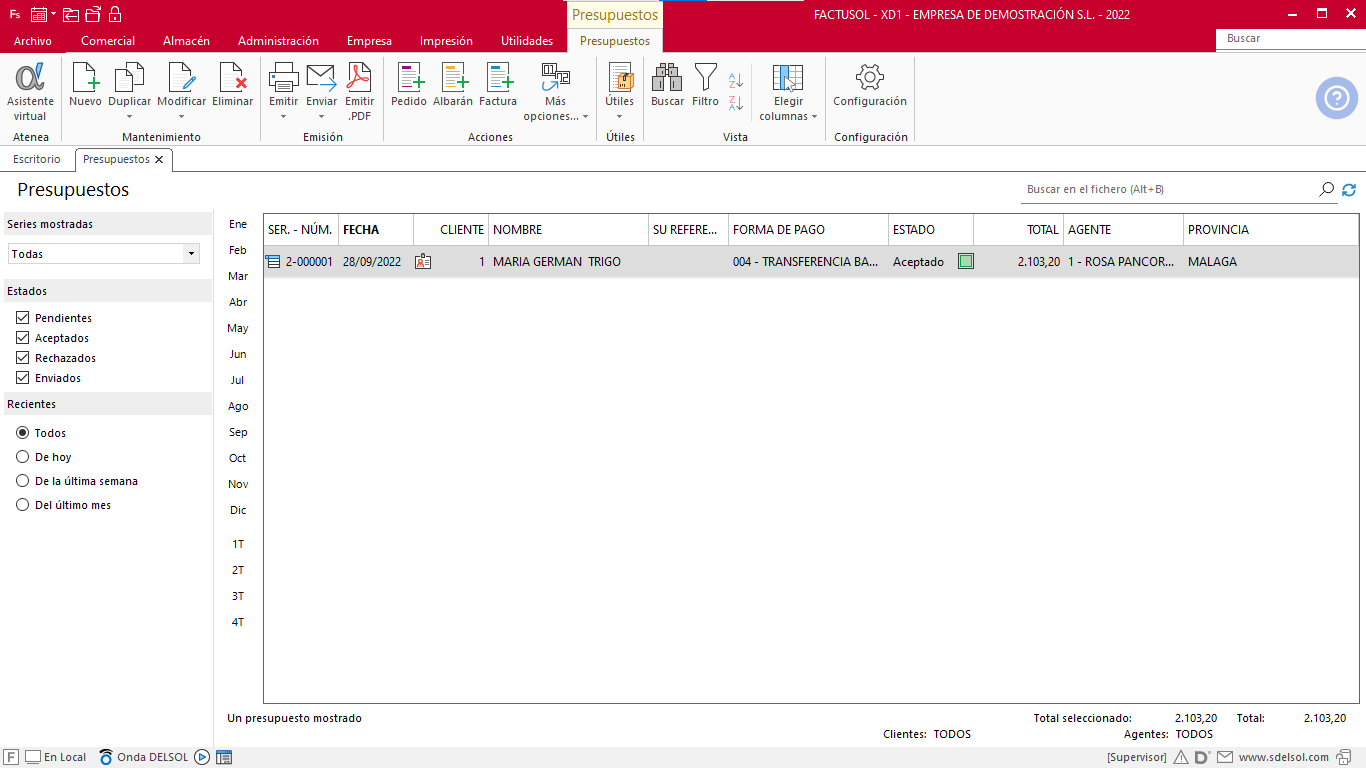Sort ascending A to Z
The image size is (1366, 768).
point(736,80)
